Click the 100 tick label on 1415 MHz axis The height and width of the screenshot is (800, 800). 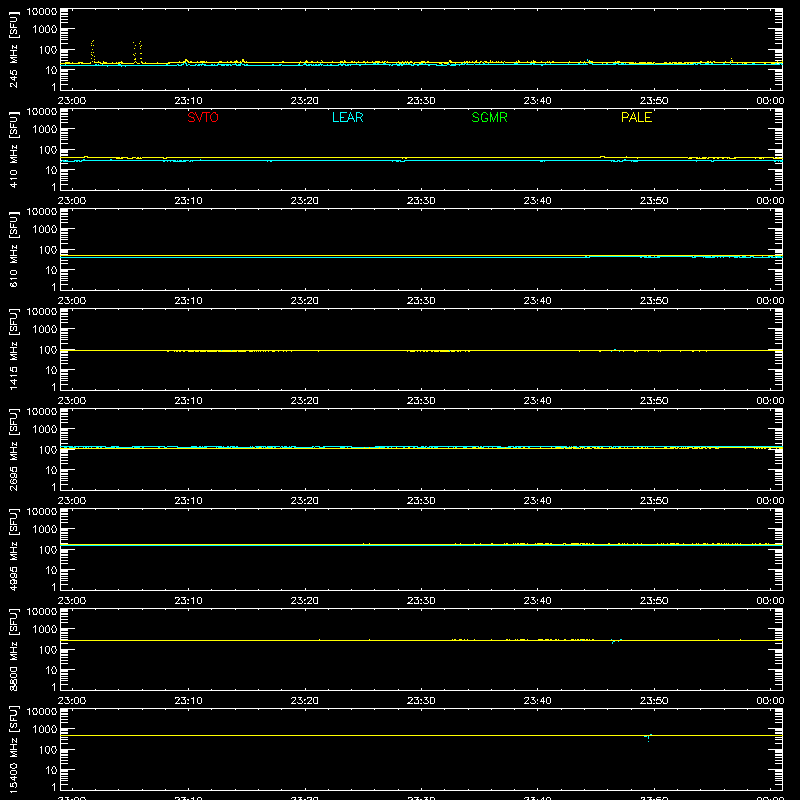point(48,350)
